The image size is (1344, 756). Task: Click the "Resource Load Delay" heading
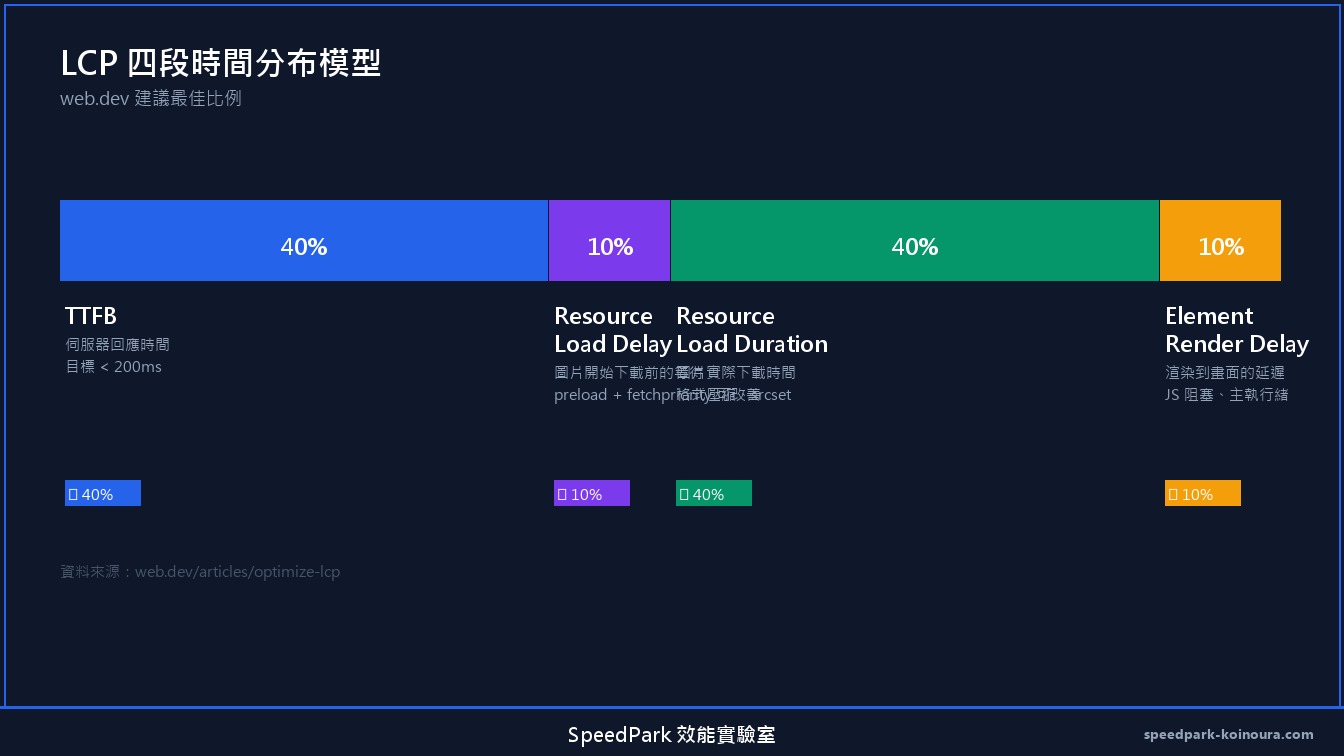(612, 330)
